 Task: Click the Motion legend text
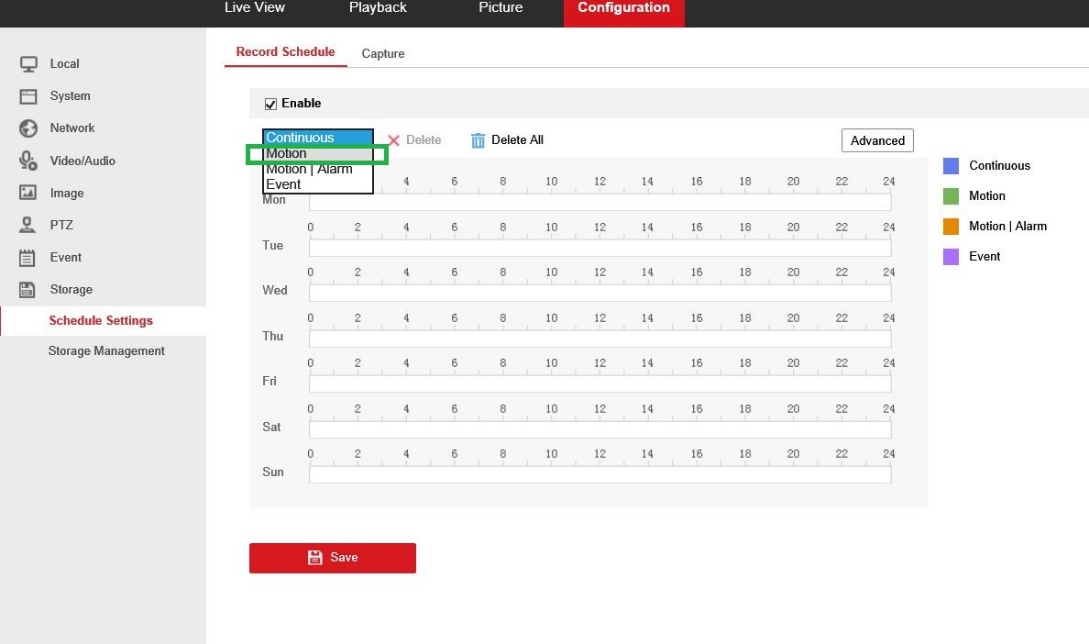(987, 196)
